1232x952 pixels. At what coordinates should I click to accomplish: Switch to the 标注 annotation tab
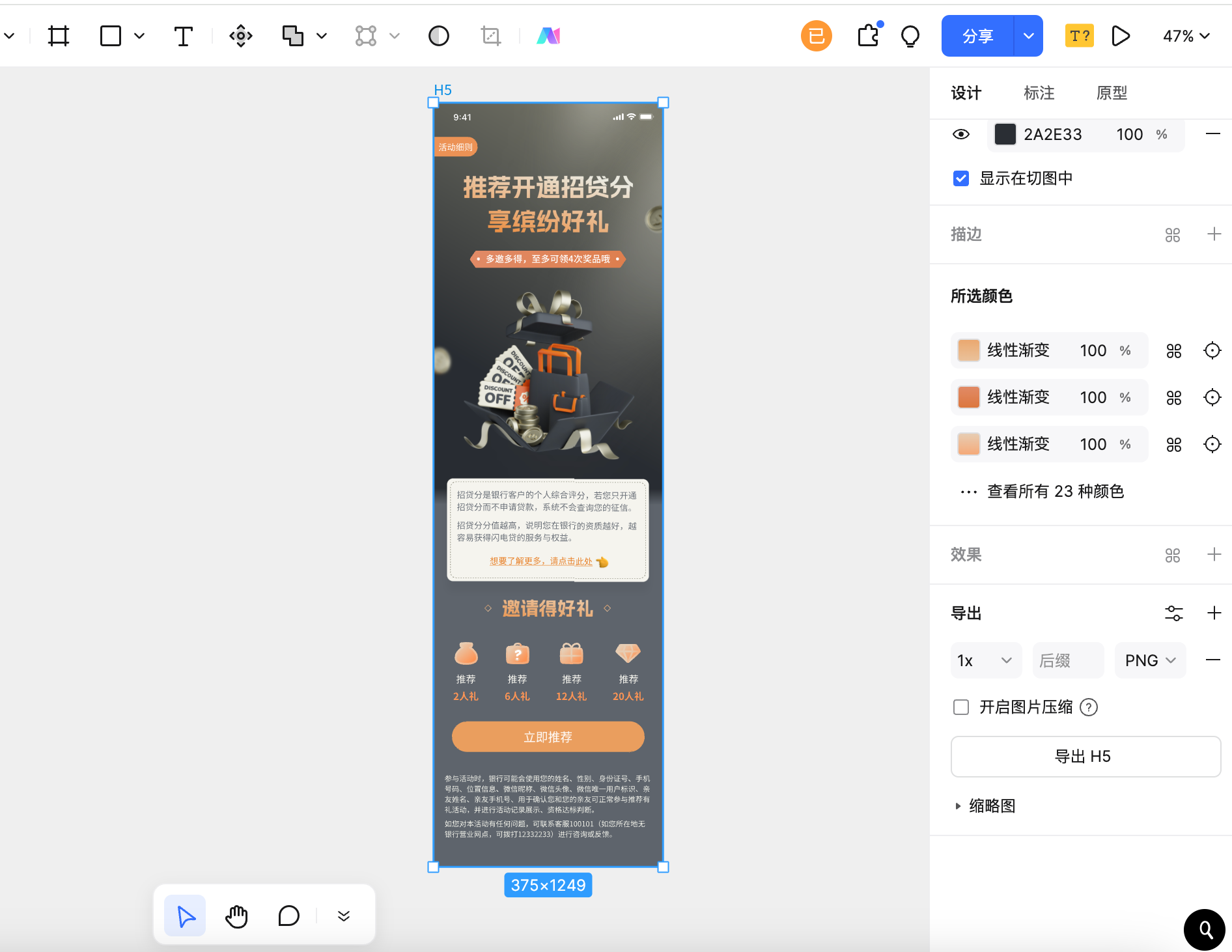[1039, 93]
